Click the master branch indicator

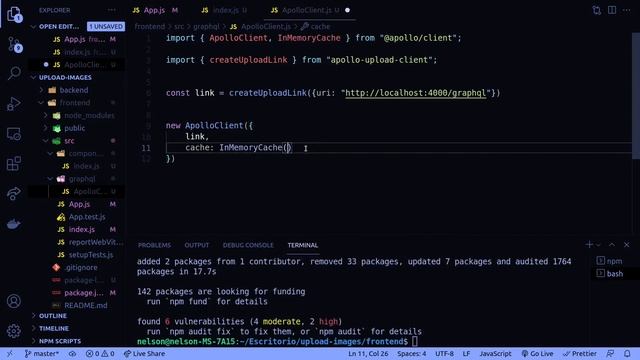point(41,353)
